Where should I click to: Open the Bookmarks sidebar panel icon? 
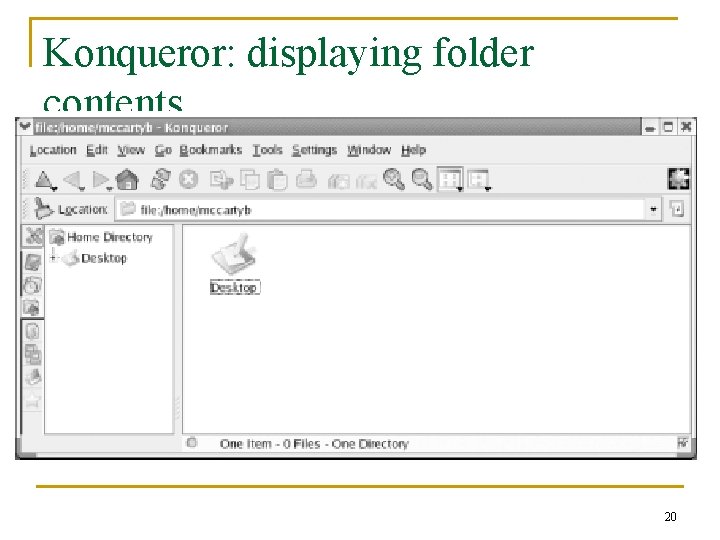[33, 263]
